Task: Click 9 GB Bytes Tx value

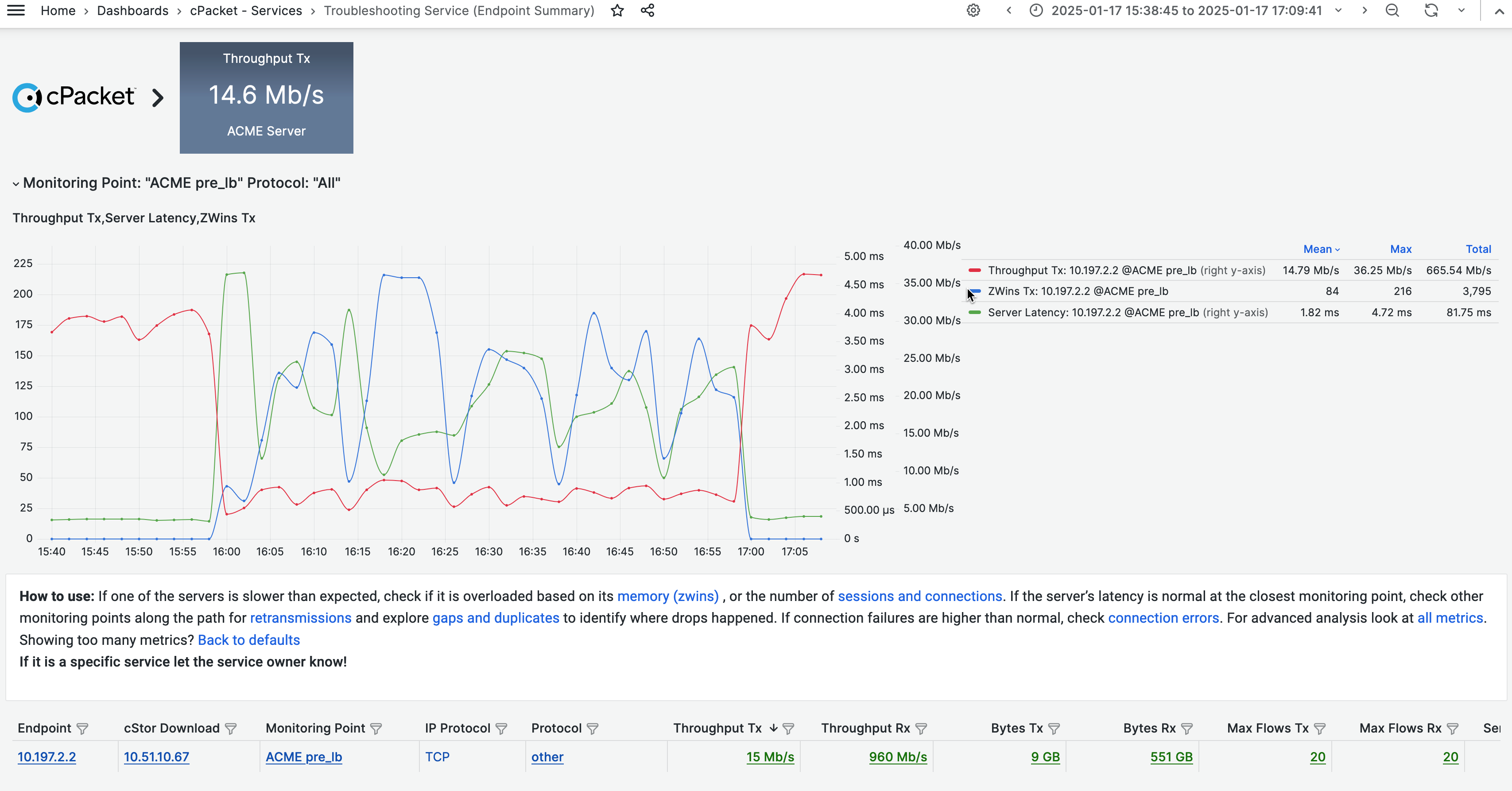Action: [1045, 757]
